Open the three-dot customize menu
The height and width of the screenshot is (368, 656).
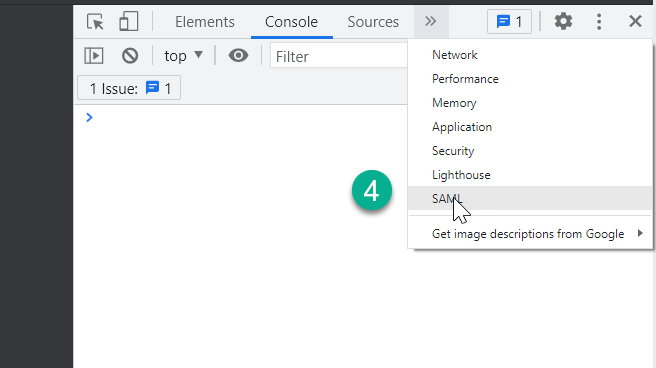[x=599, y=21]
